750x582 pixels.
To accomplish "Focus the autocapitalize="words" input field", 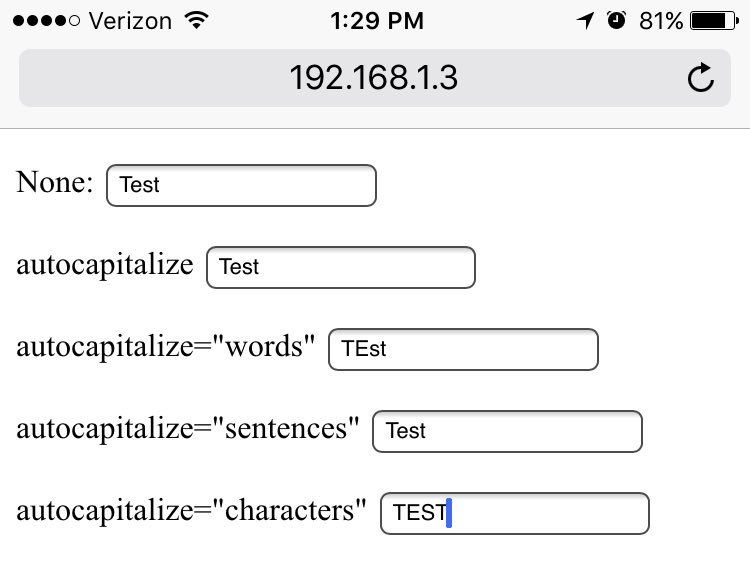I will (463, 350).
